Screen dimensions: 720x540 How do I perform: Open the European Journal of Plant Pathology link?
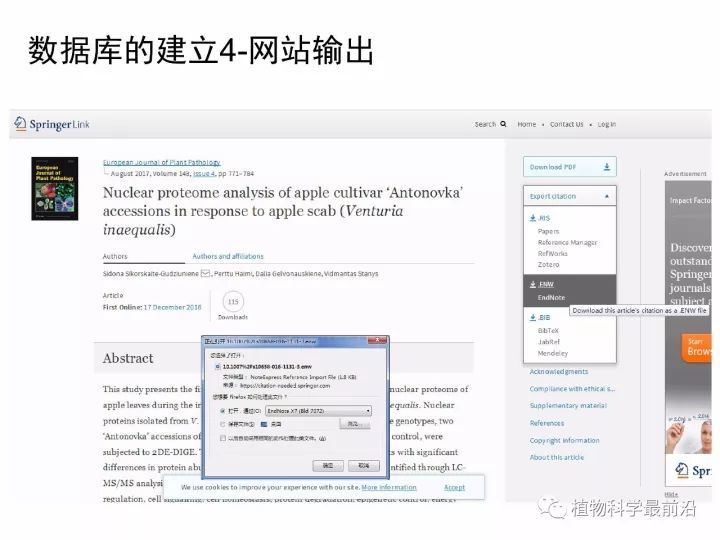click(163, 162)
